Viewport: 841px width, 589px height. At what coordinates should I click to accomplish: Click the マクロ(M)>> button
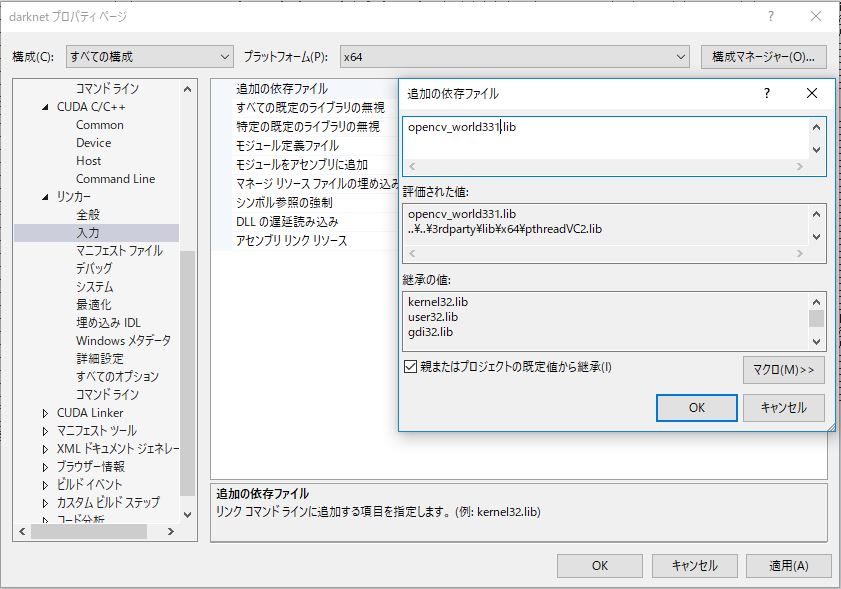[783, 369]
